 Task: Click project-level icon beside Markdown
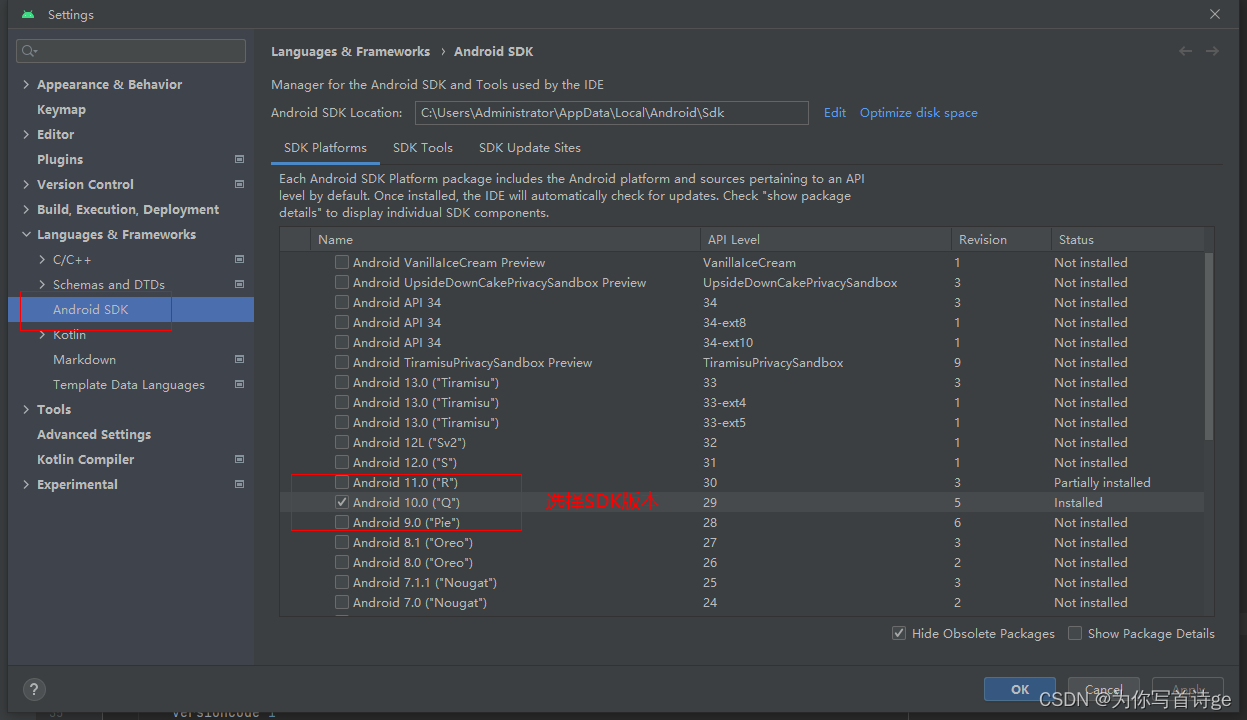point(239,359)
